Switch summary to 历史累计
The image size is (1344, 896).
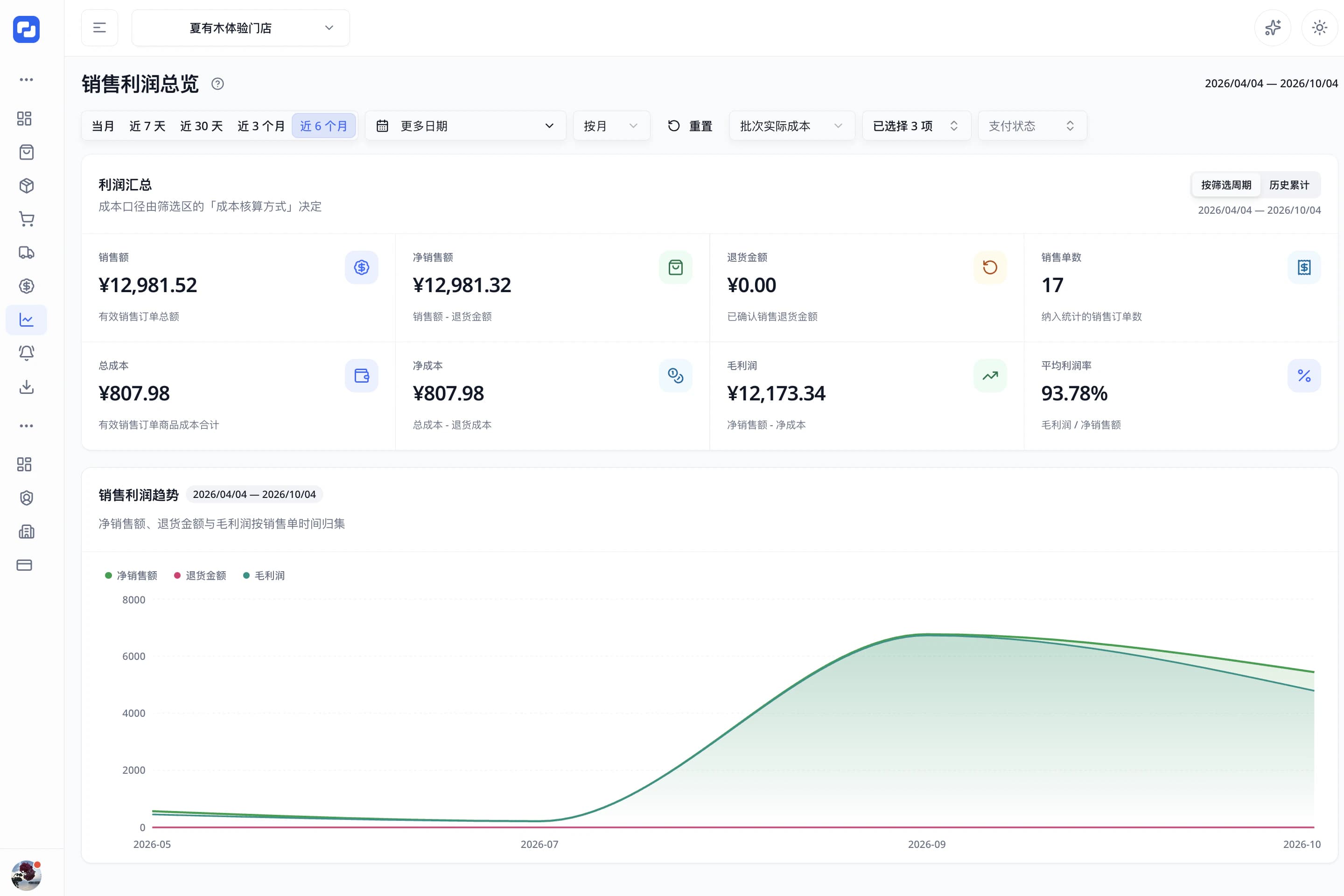1289,185
